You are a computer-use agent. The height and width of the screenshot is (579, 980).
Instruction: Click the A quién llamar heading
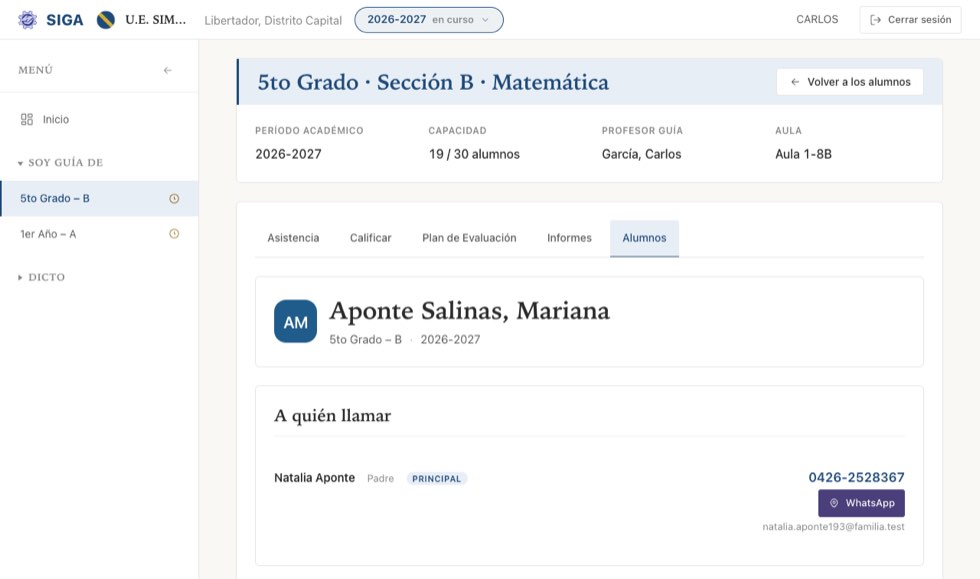click(332, 416)
